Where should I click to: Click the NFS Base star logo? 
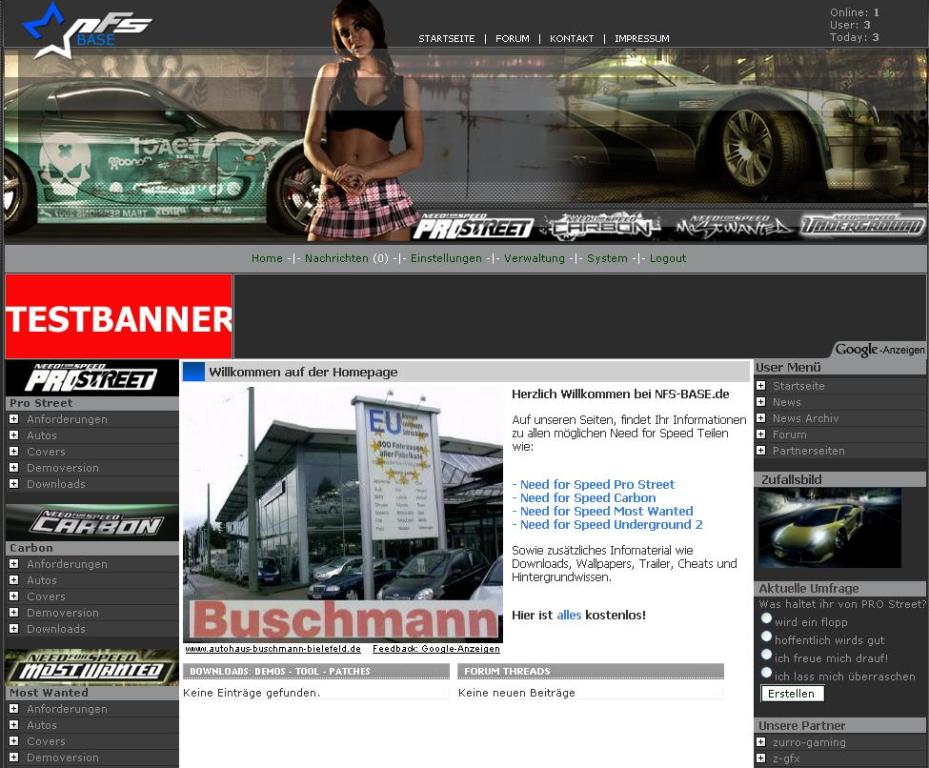click(86, 30)
